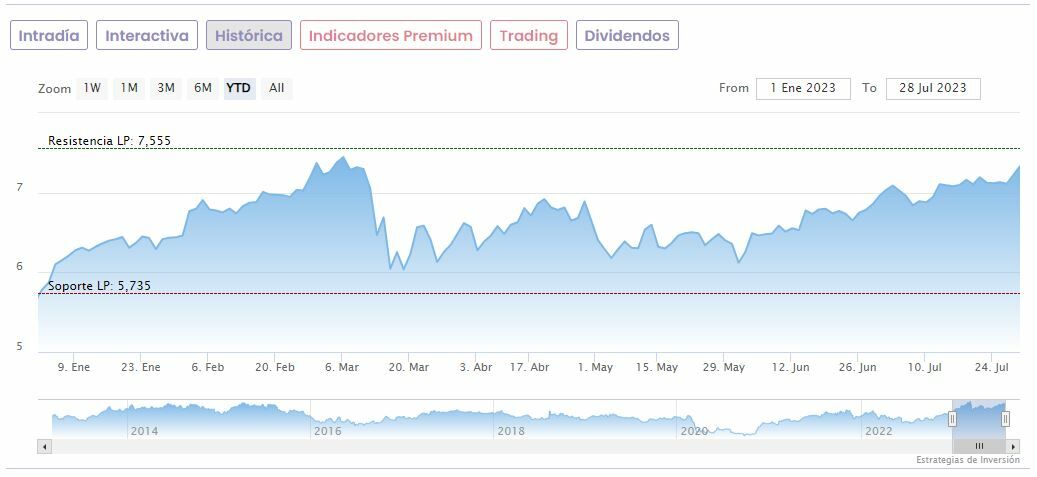Open the Indicadores Premium tab

point(390,35)
